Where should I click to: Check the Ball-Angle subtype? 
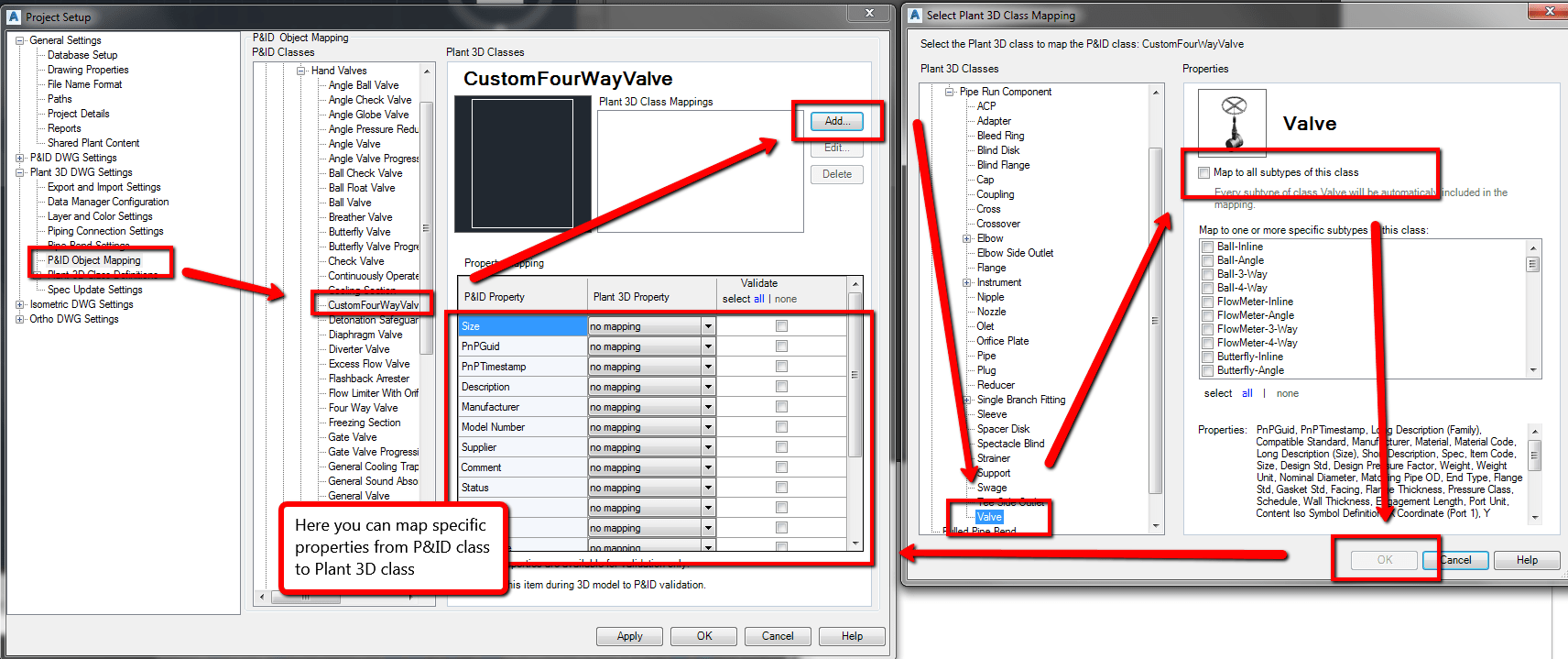tap(1207, 260)
